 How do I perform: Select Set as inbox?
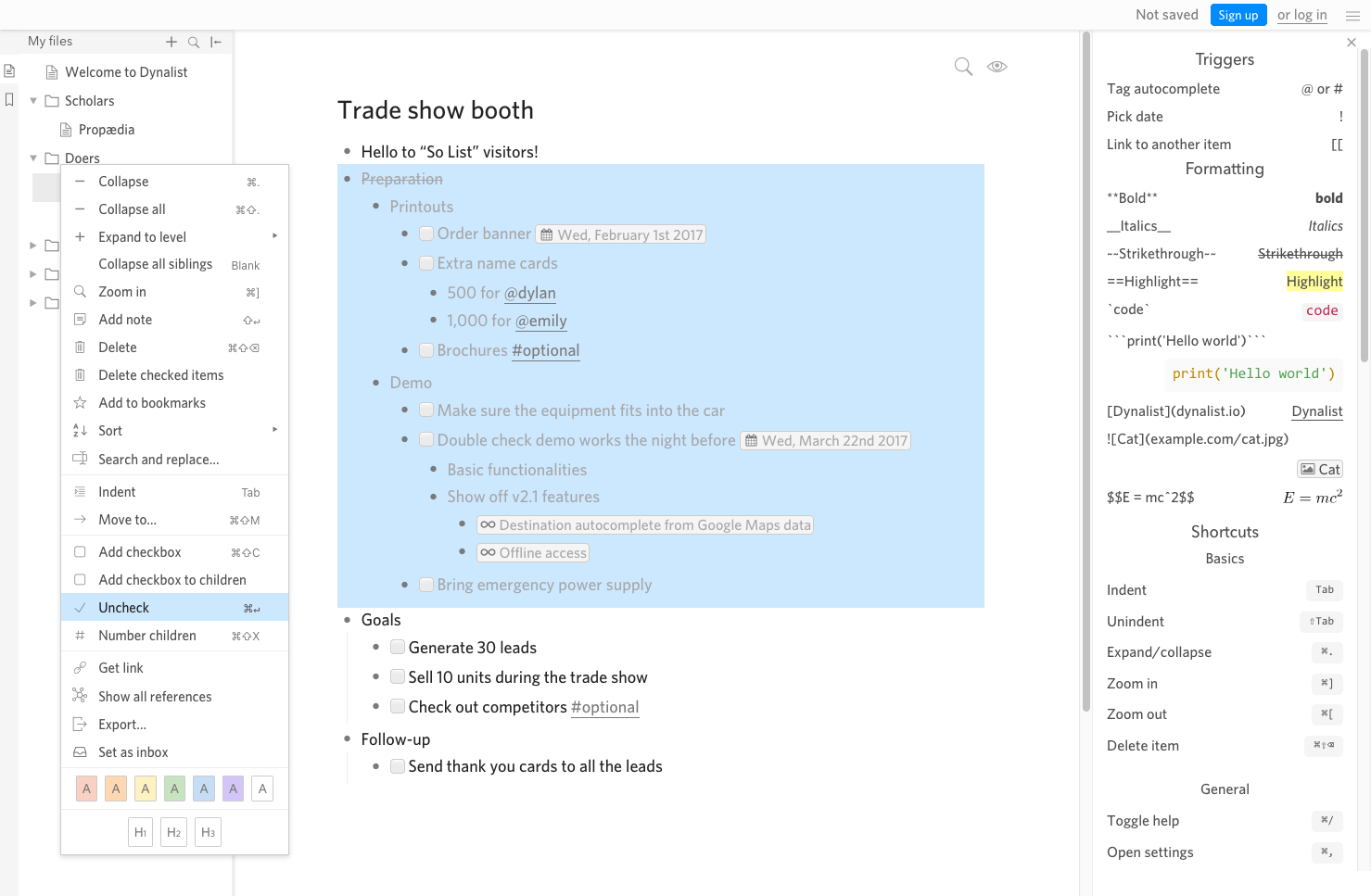[174, 752]
